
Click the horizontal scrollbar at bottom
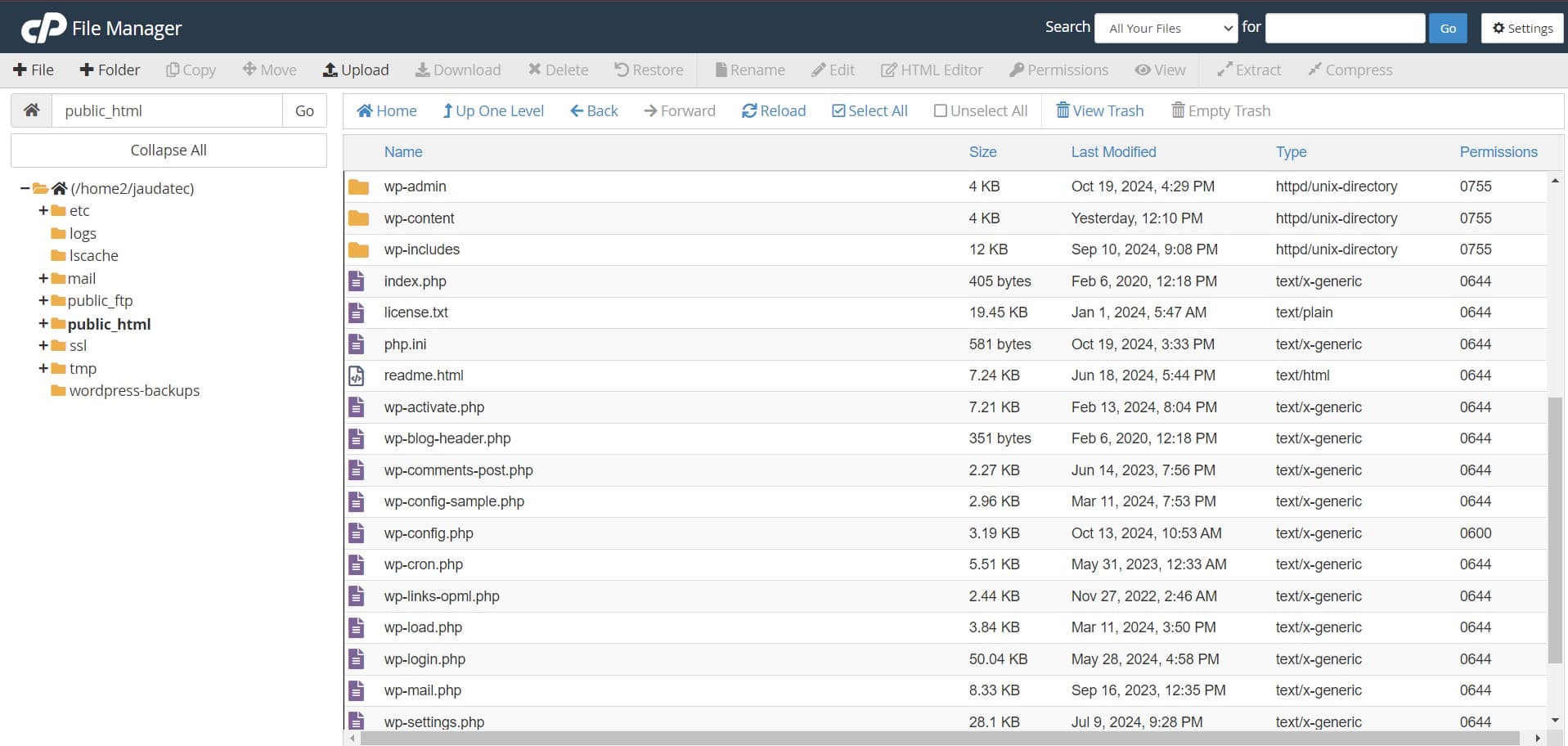click(940, 738)
